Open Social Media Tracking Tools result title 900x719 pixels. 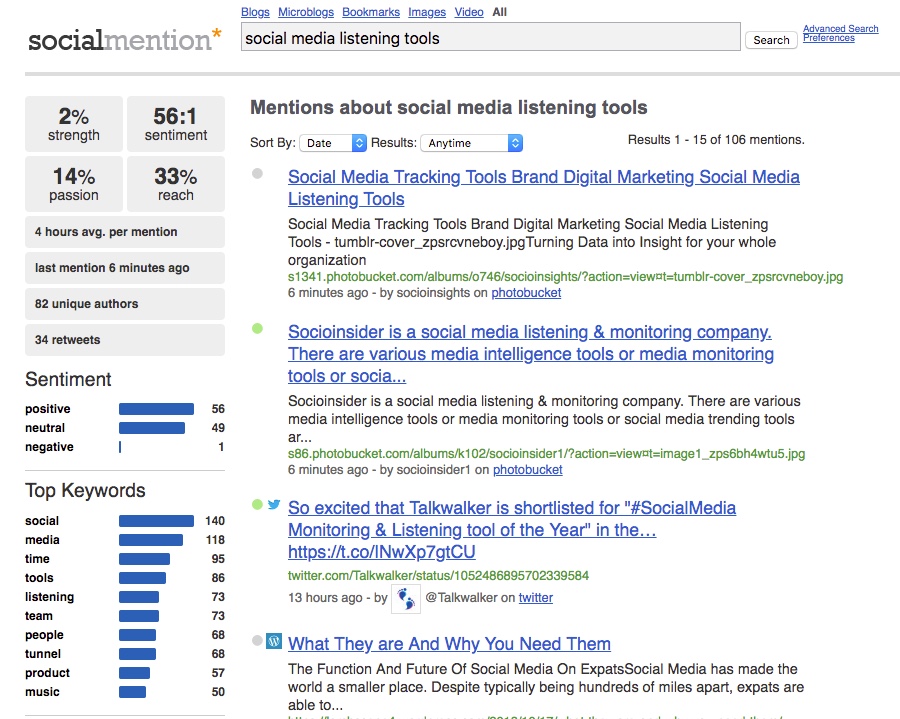click(544, 188)
